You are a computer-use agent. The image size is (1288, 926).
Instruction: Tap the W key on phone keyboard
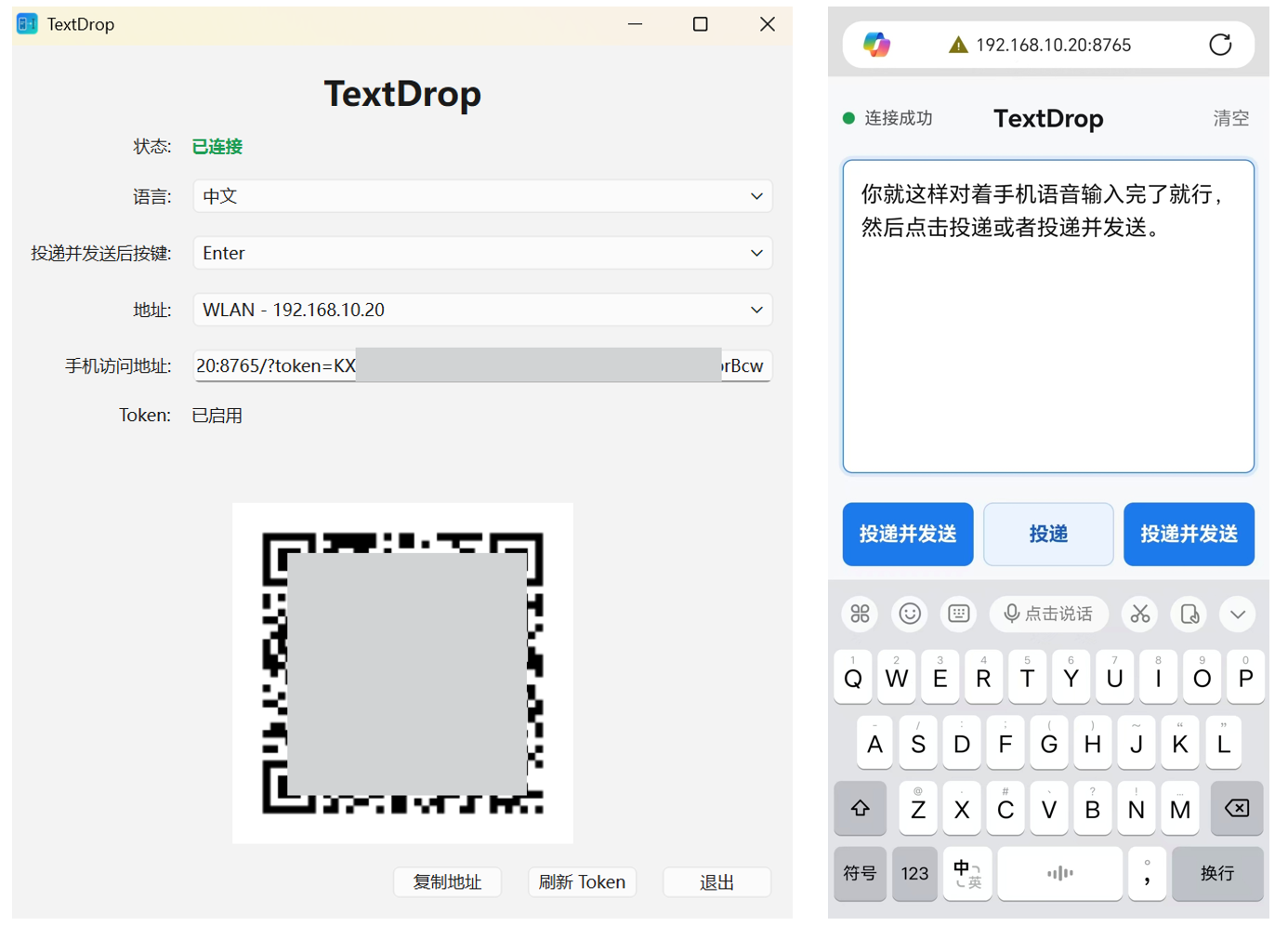[x=897, y=677]
